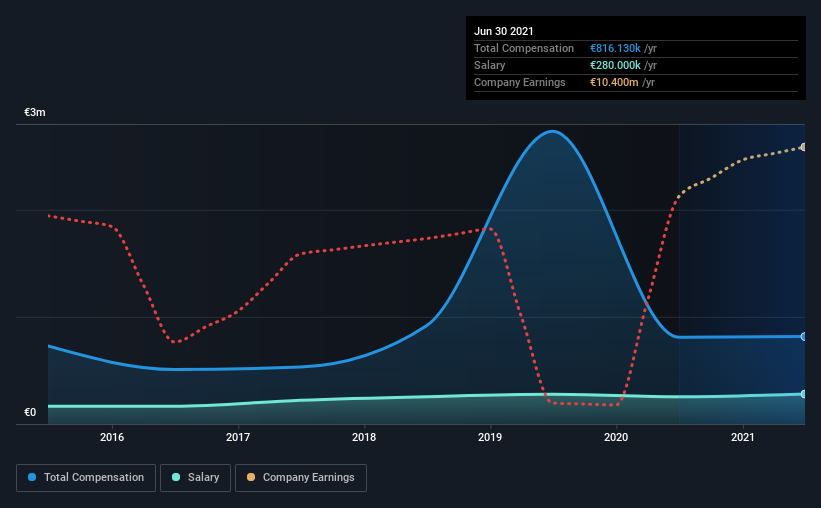Click the €816.130k total compensation value

pos(615,48)
